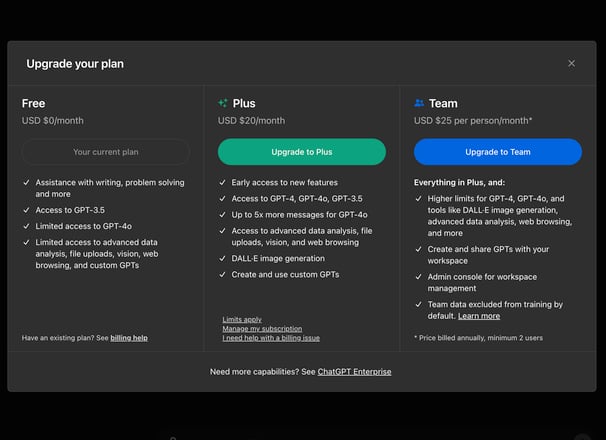Click checkmark beside Up to 5x more messages
Screen dimensions: 606x440
pos(222,215)
